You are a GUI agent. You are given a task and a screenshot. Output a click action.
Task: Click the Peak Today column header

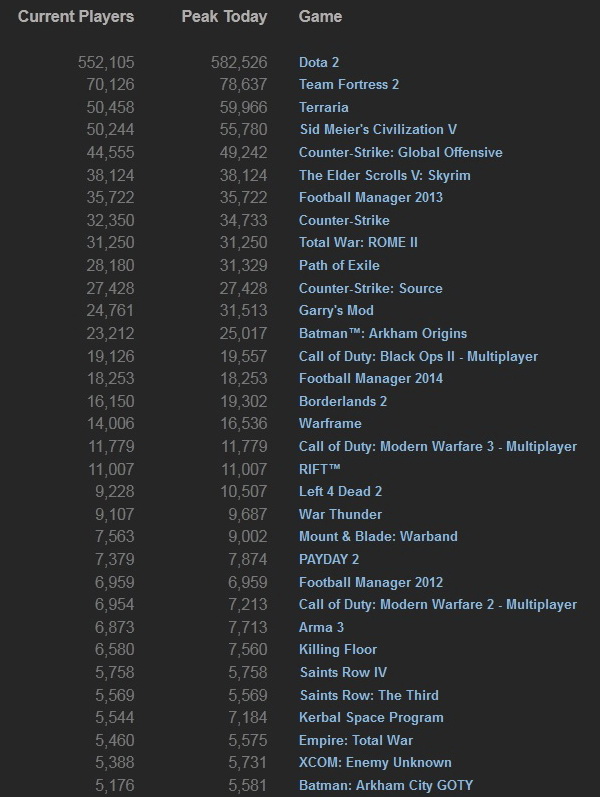pos(222,17)
